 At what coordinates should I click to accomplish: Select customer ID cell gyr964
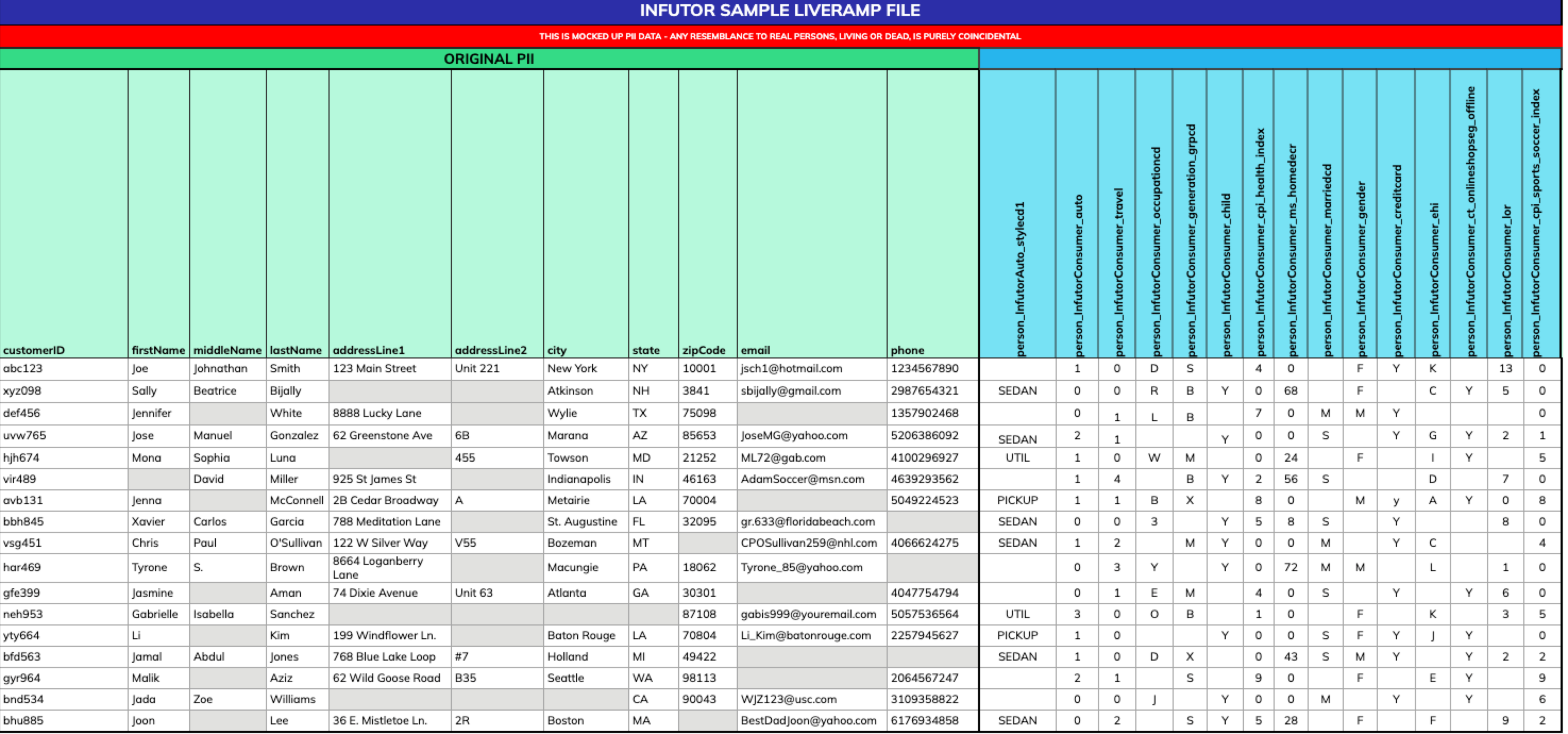(x=64, y=678)
